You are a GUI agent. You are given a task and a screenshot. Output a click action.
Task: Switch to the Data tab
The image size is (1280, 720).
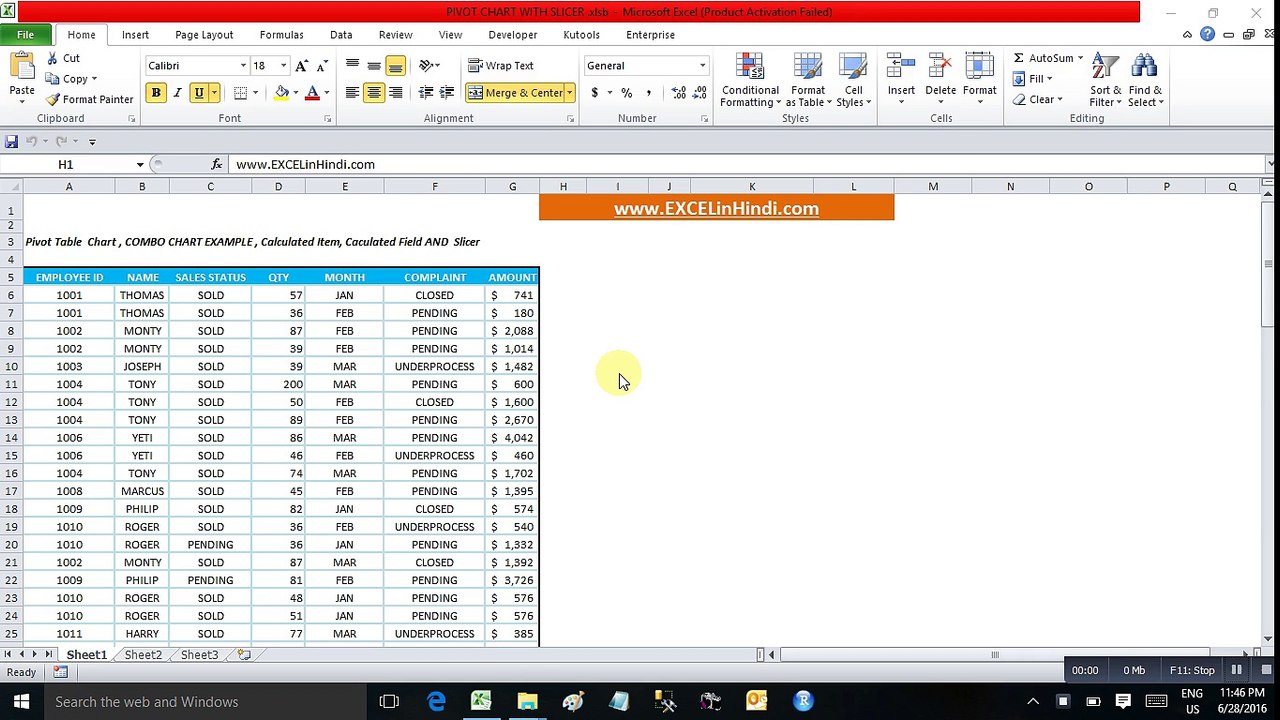[x=341, y=34]
